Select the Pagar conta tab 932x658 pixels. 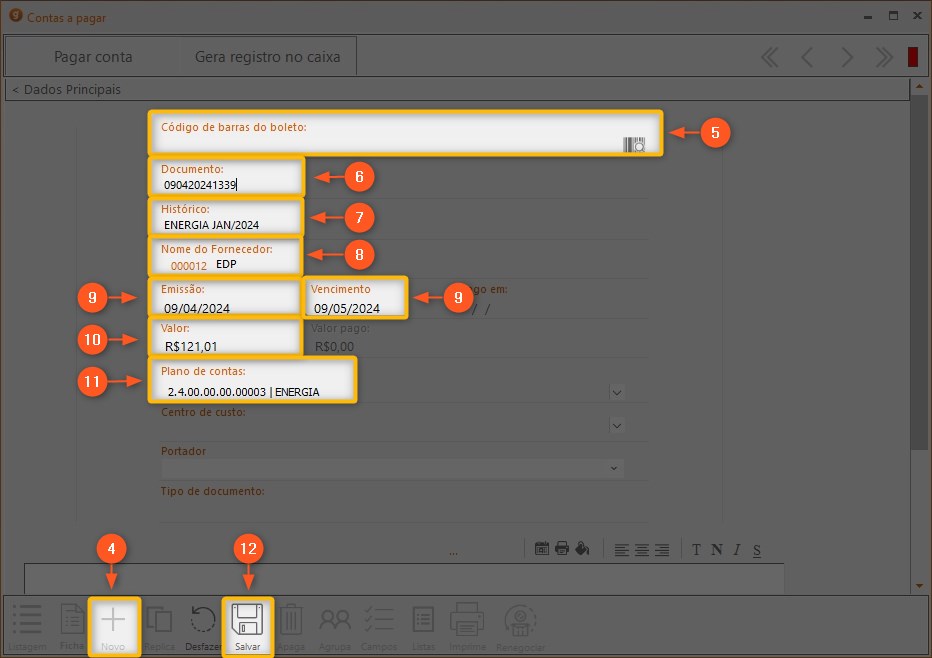point(93,57)
